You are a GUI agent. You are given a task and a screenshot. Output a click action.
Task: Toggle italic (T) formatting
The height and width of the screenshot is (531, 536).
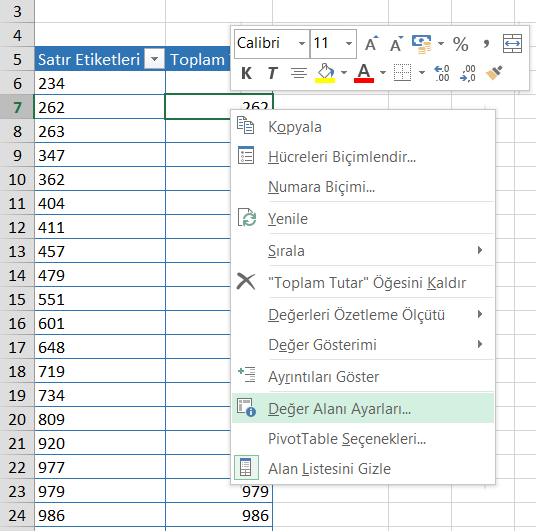(272, 73)
